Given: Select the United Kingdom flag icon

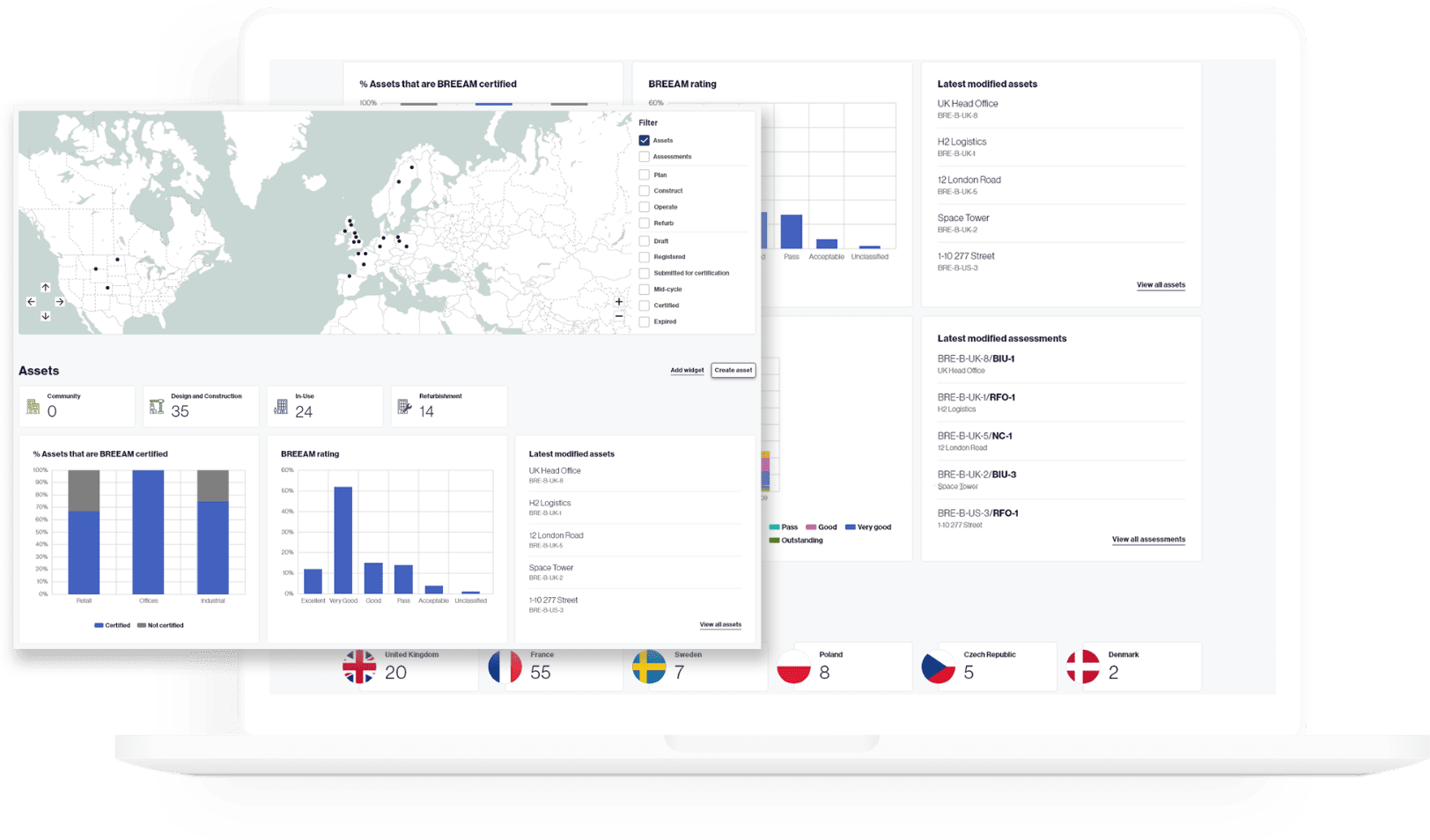Looking at the screenshot, I should pos(359,667).
